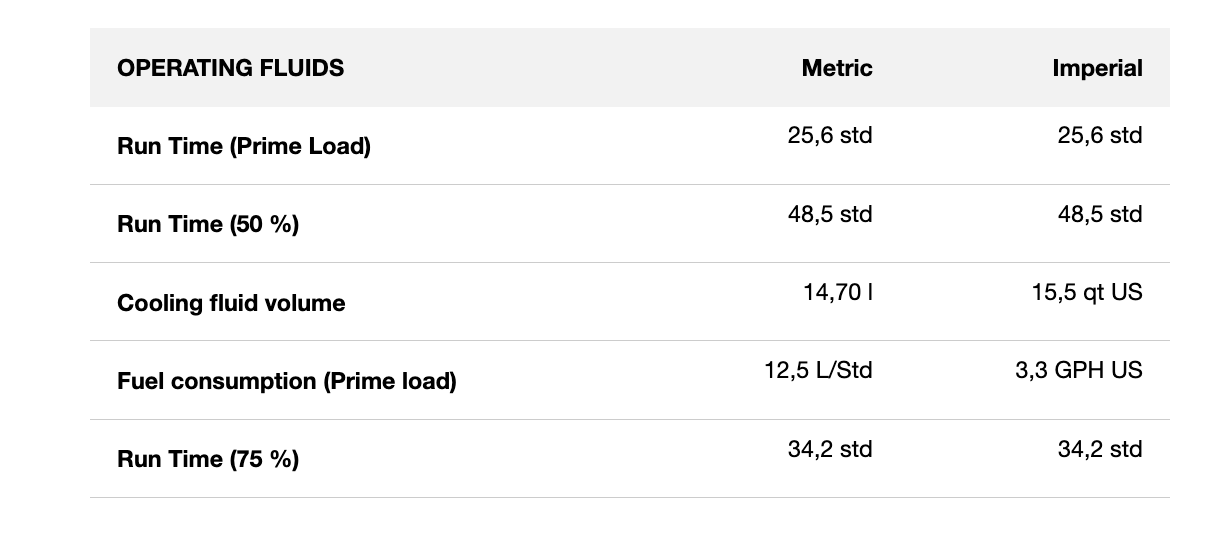Image resolution: width=1232 pixels, height=536 pixels.
Task: Select the Metric column header
Action: [x=836, y=68]
